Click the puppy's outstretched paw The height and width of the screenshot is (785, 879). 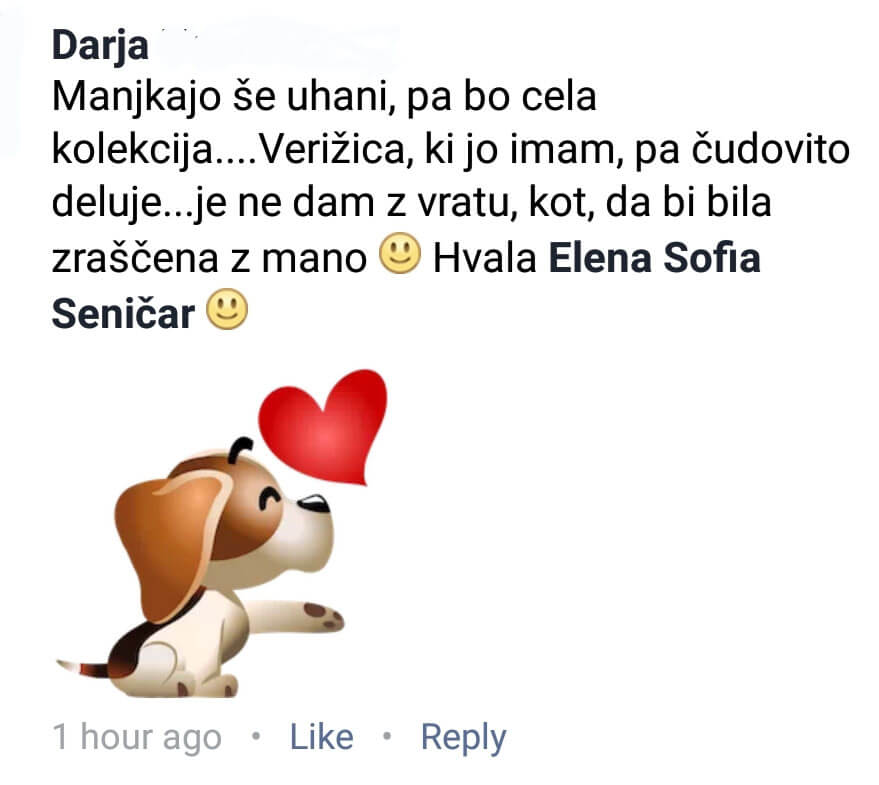coord(322,616)
